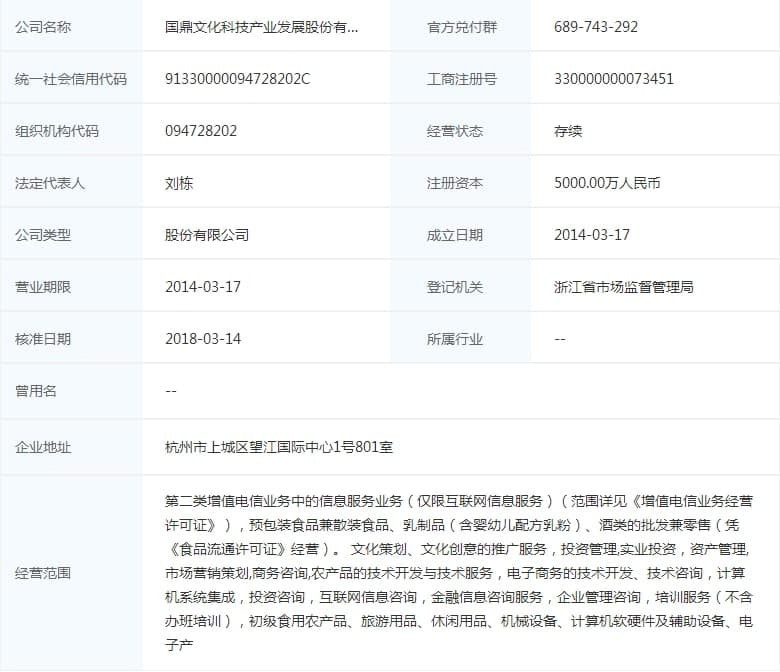The image size is (780, 672).
Task: Click the 所属行业 label
Action: pyautogui.click(x=455, y=339)
